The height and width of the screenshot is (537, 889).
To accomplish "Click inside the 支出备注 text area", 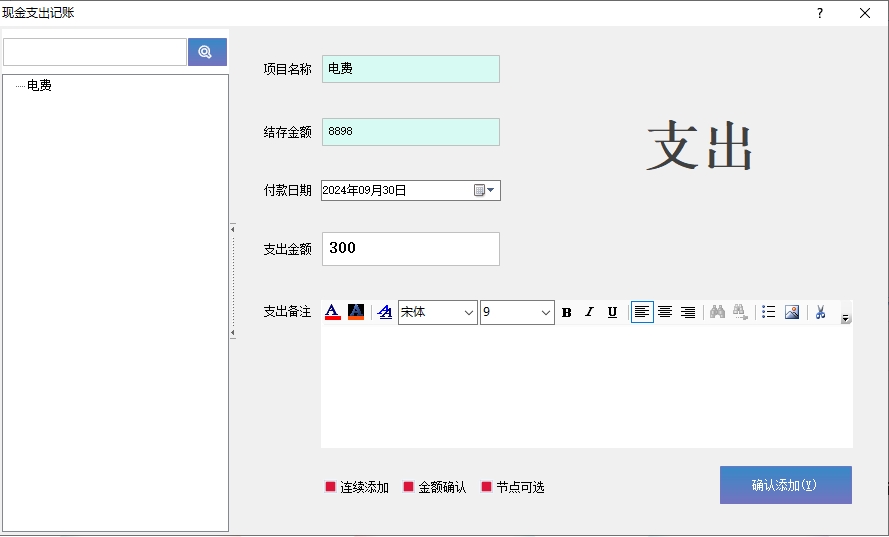I will pos(587,386).
